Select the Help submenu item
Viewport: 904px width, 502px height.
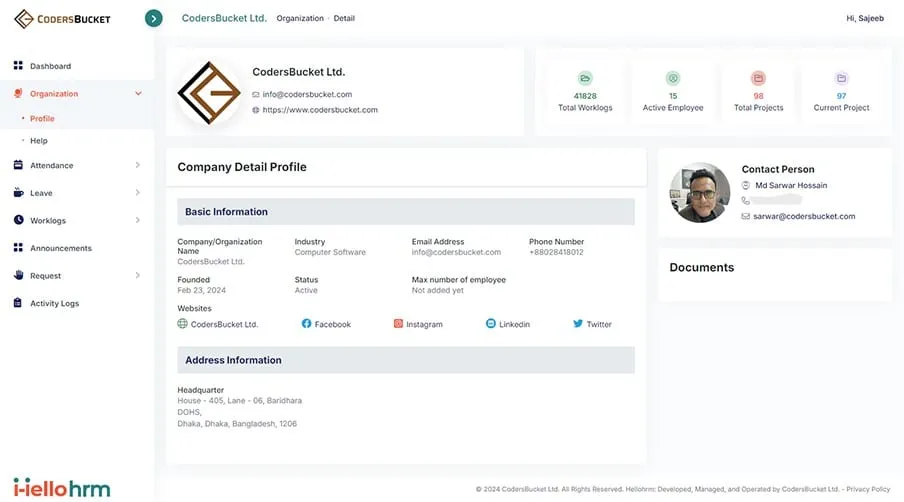point(39,141)
